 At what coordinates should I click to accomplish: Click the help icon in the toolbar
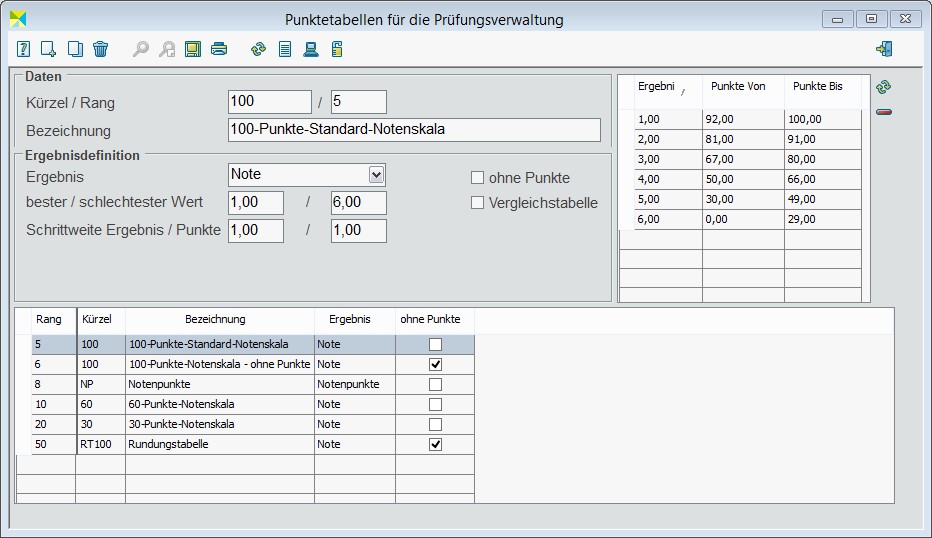[23, 49]
